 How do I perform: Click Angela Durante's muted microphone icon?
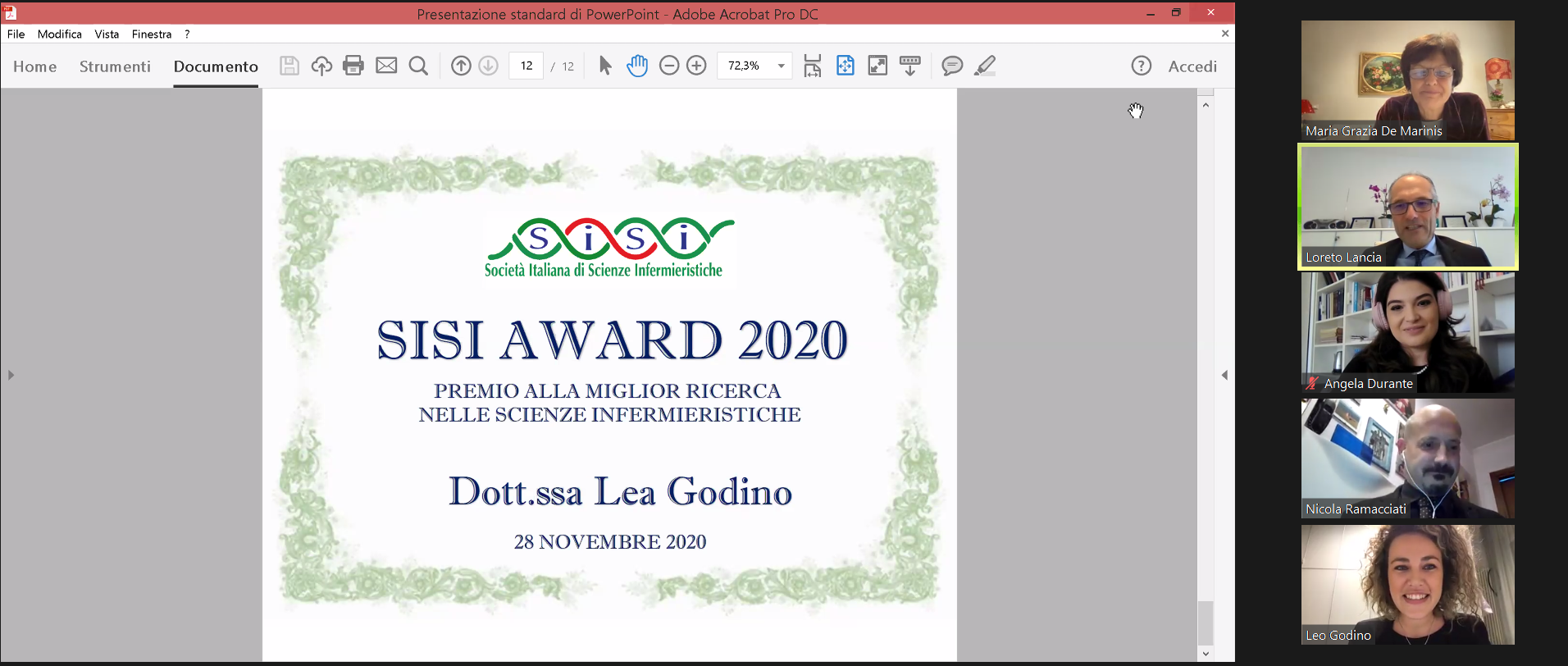[x=1312, y=383]
